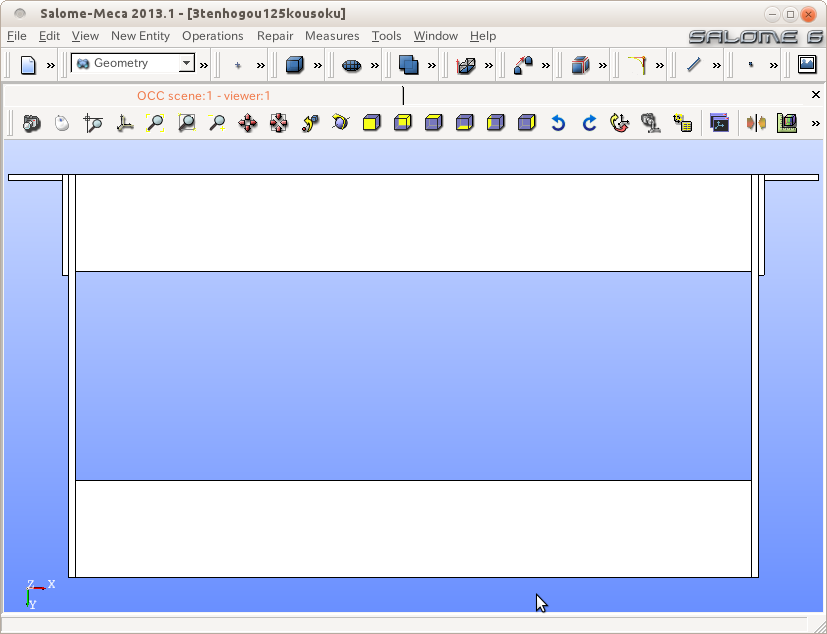Click the red and blue cube icon
The height and width of the screenshot is (634, 827).
tap(580, 65)
